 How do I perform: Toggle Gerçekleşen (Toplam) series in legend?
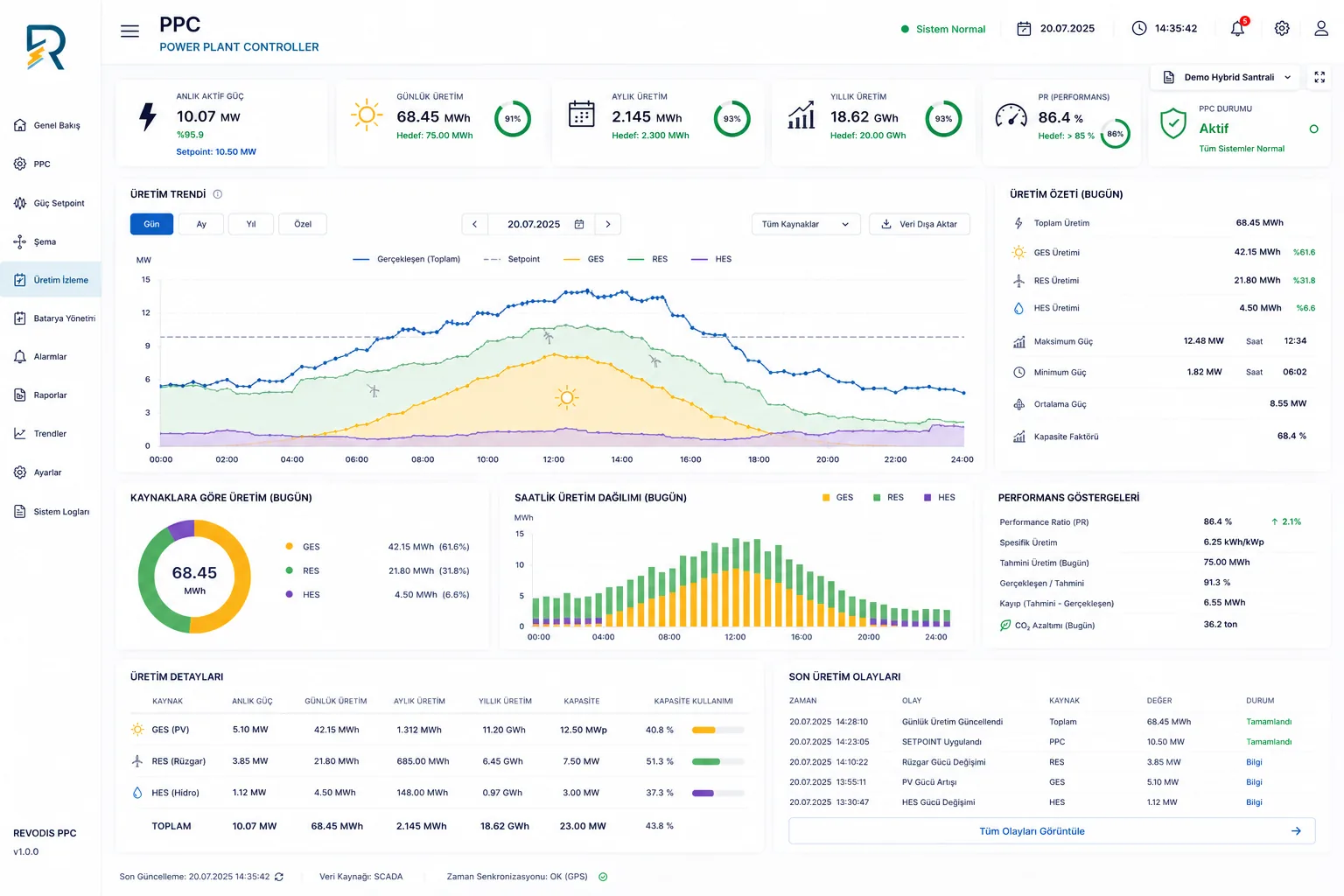click(406, 259)
